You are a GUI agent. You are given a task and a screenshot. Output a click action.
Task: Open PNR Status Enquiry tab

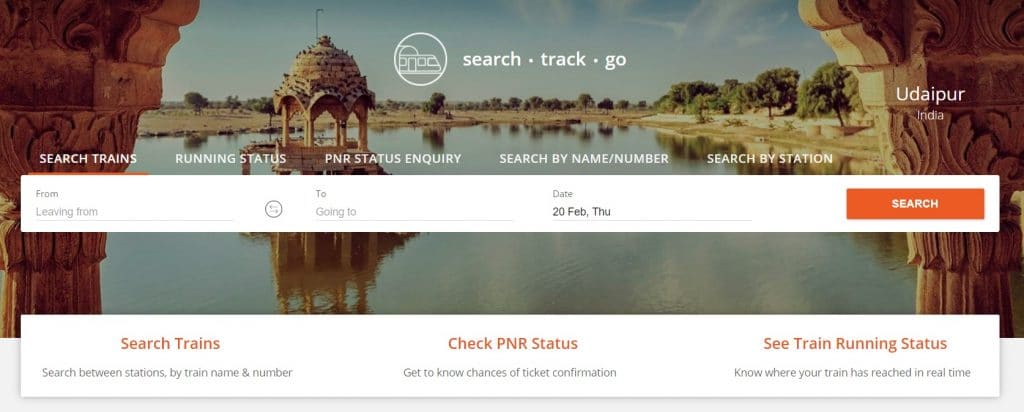coord(392,159)
